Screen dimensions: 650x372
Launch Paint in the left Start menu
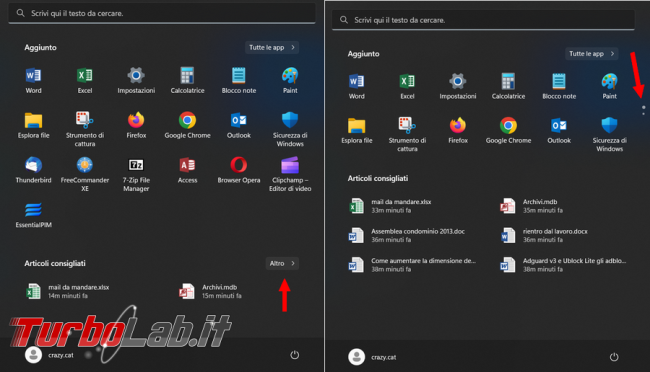pyautogui.click(x=290, y=80)
